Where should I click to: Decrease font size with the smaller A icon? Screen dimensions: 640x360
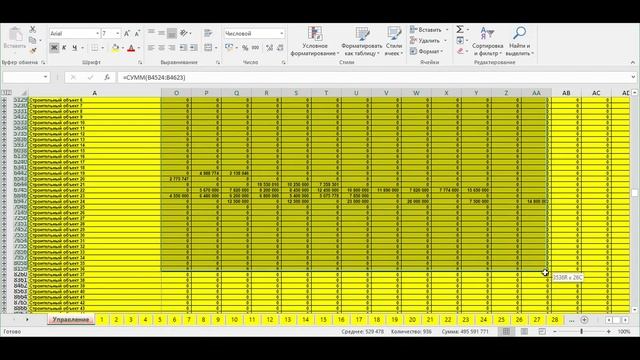137,33
